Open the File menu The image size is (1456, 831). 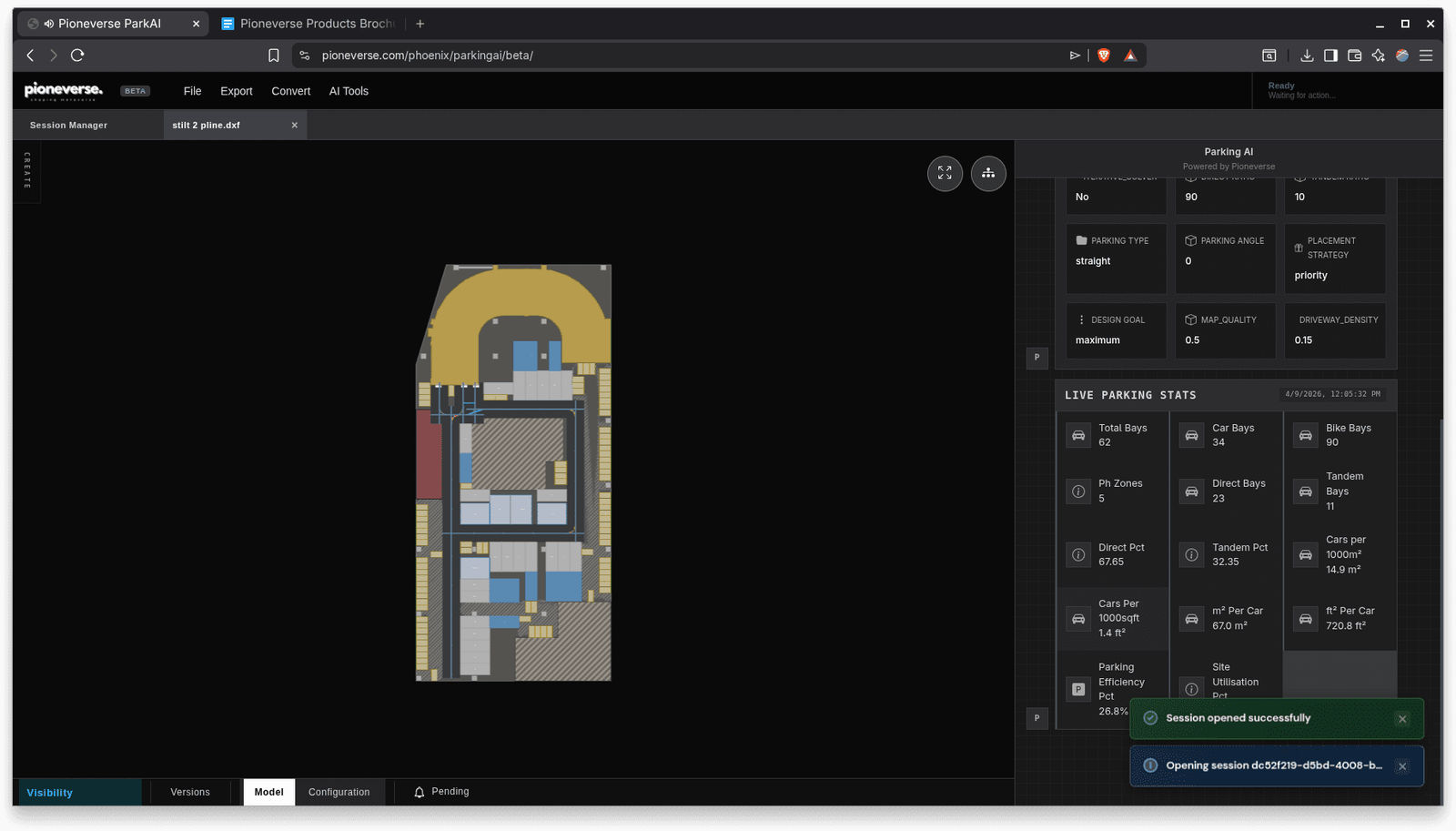click(x=192, y=91)
